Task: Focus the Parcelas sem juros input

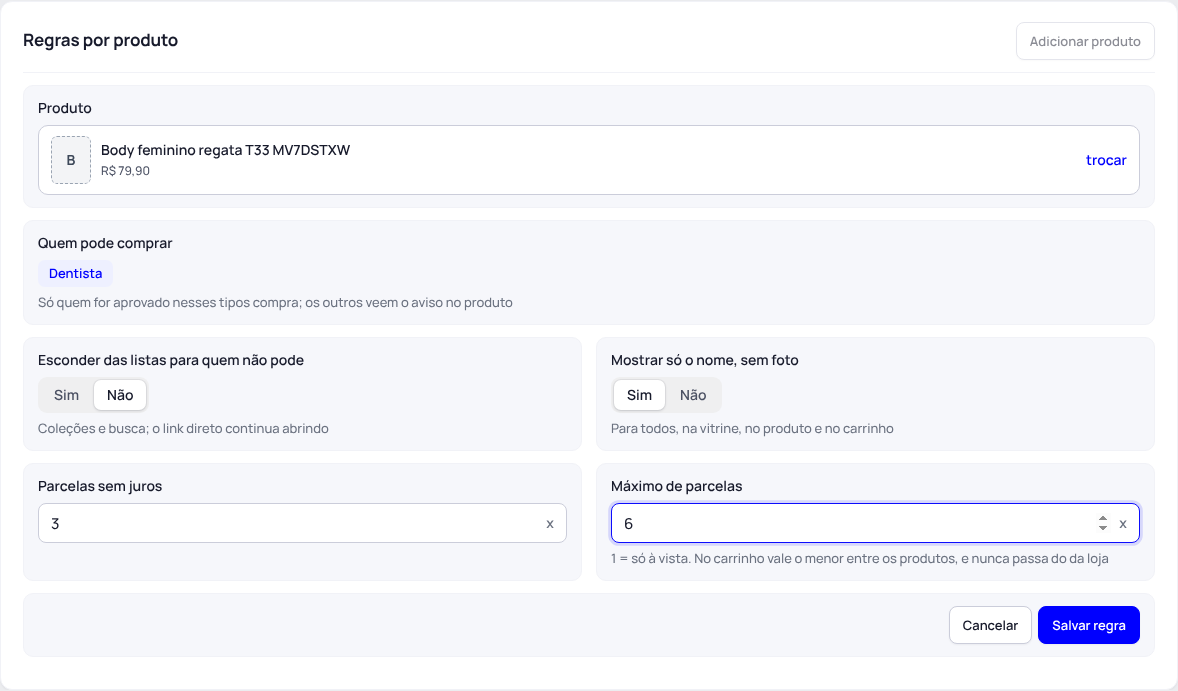Action: (x=302, y=523)
